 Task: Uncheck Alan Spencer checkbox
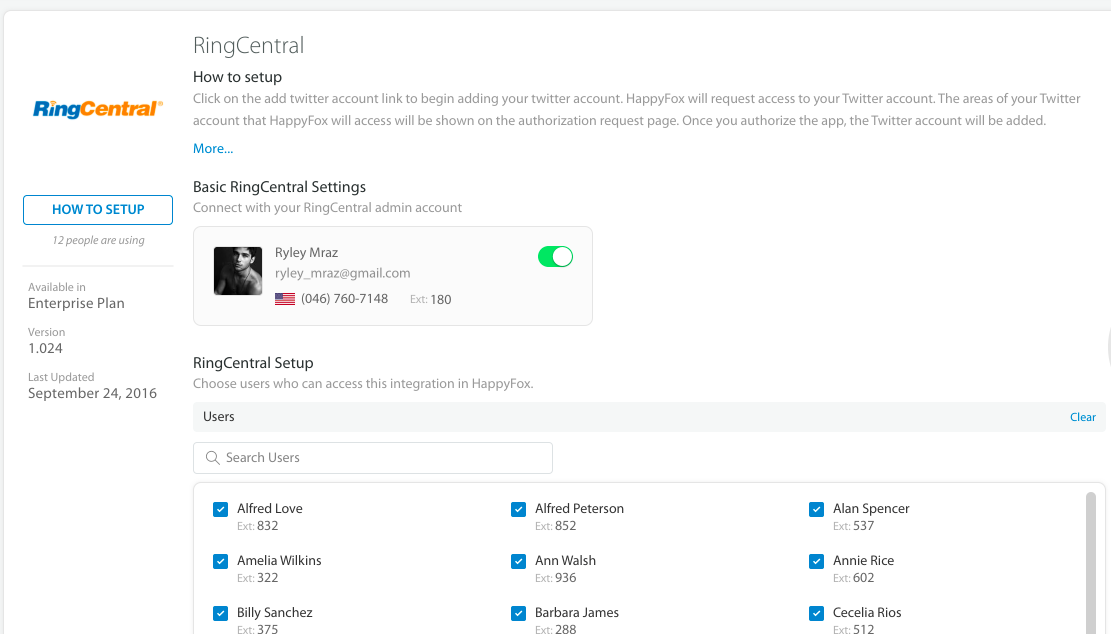(816, 509)
